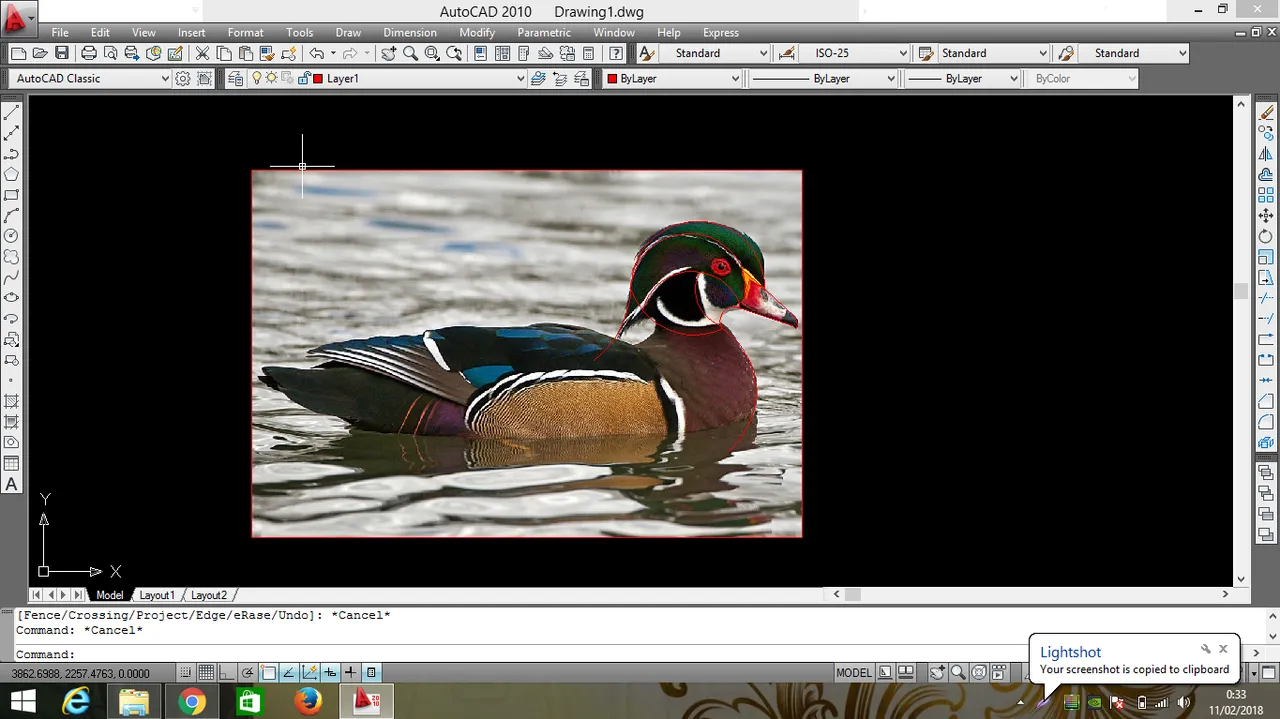
Task: Click the Undo arrow
Action: 316,53
